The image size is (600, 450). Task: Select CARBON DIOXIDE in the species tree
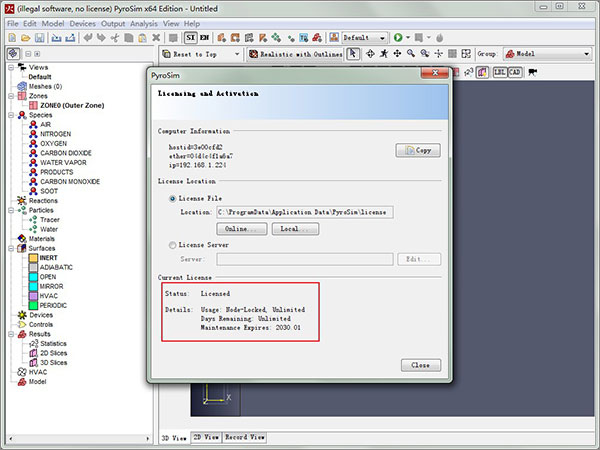click(x=66, y=153)
